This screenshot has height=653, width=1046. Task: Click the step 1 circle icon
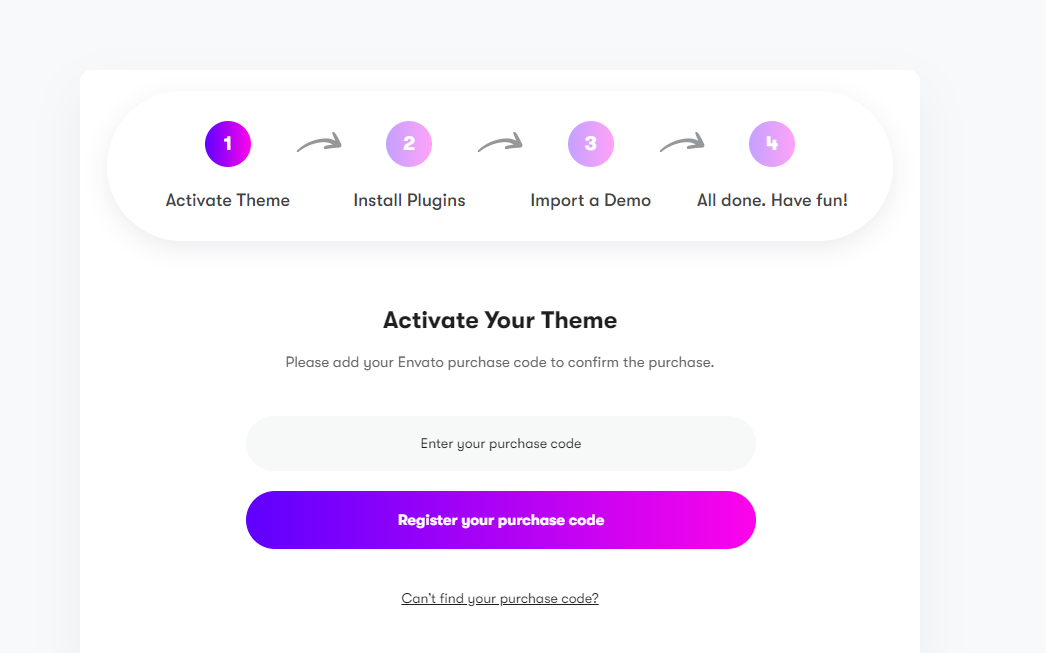228,144
